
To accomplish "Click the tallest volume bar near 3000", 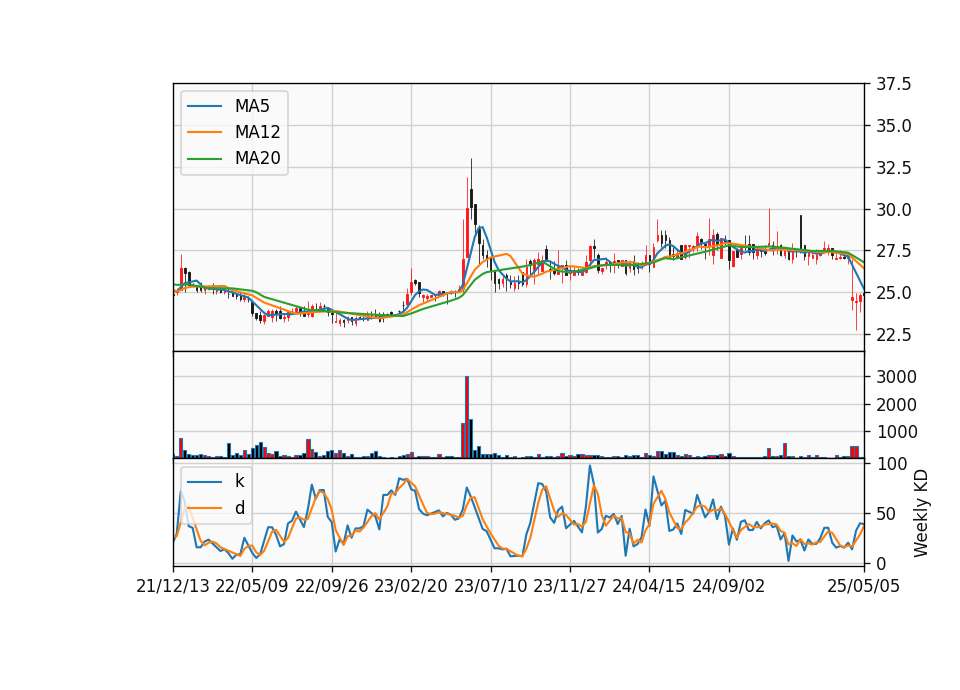I will click(x=467, y=417).
